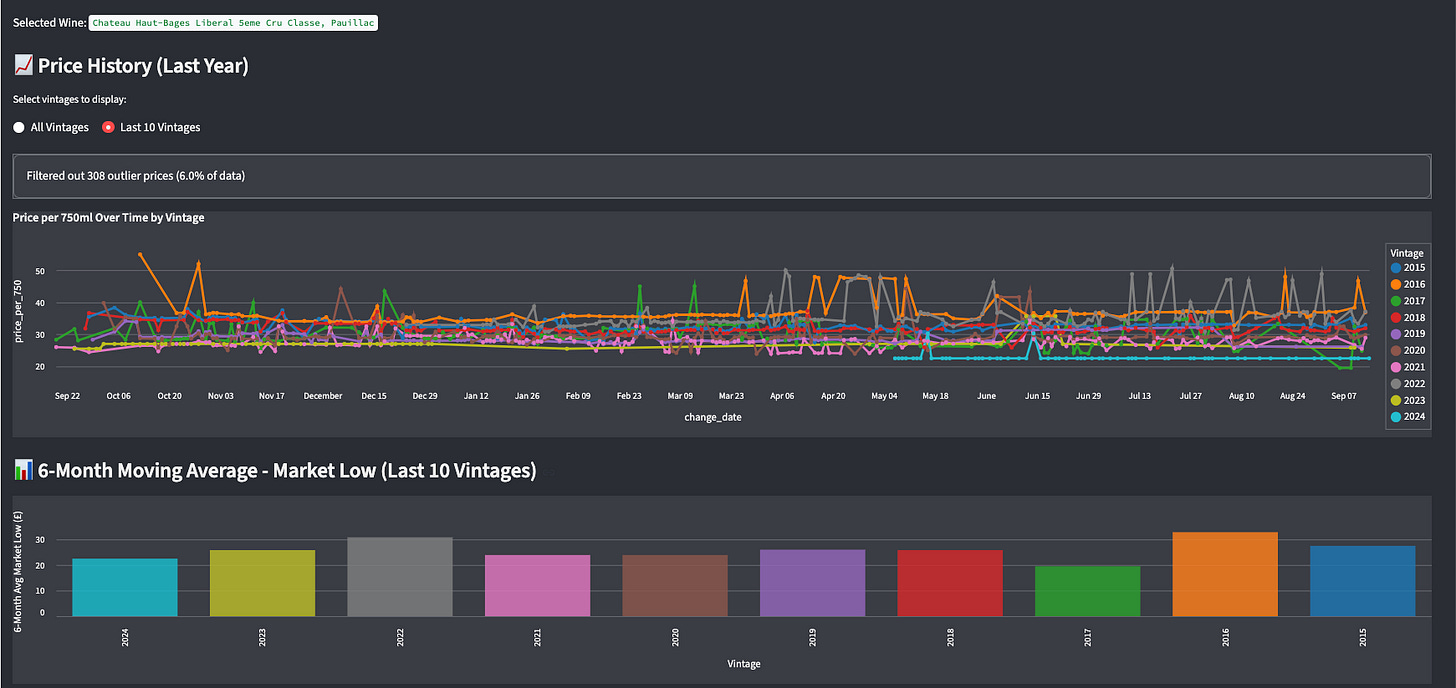
Task: Click the Selected Wine label
Action: coord(49,22)
